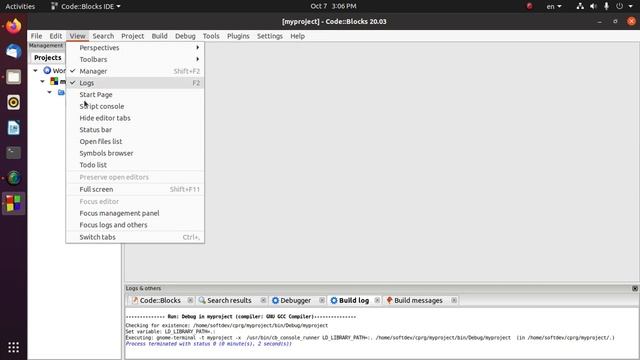
Task: Open the clock and calendar
Action: (333, 6)
